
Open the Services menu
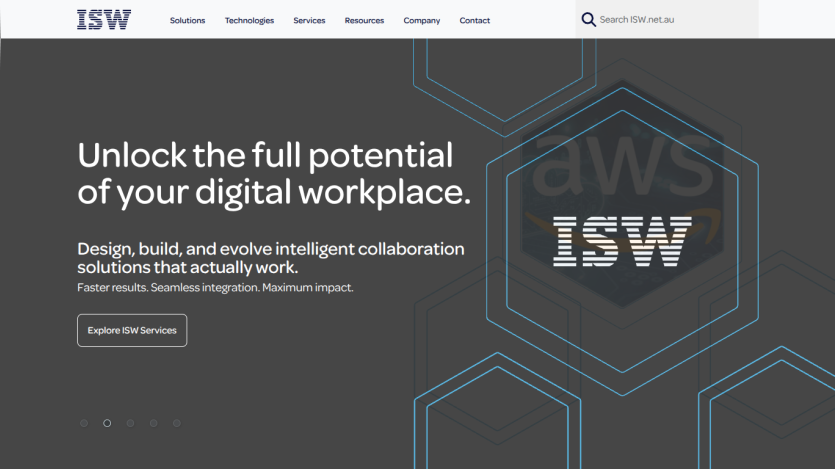309,20
